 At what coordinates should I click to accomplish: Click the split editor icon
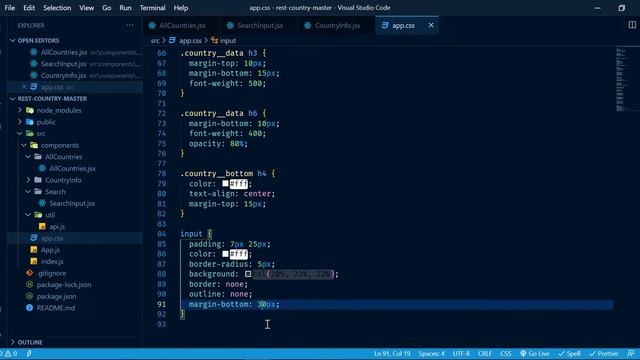[632, 25]
